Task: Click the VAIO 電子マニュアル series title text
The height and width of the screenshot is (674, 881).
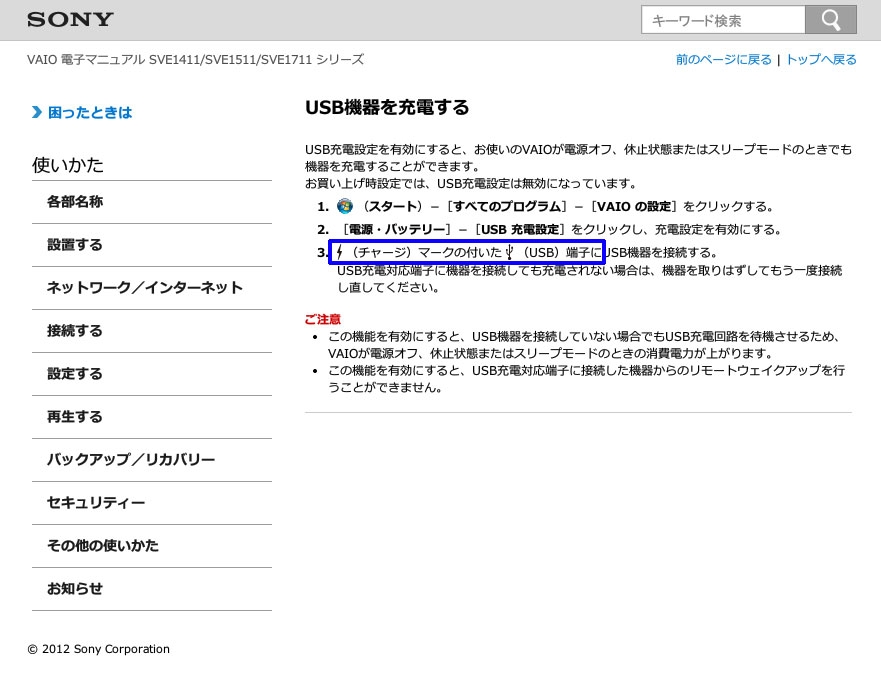Action: pos(196,60)
